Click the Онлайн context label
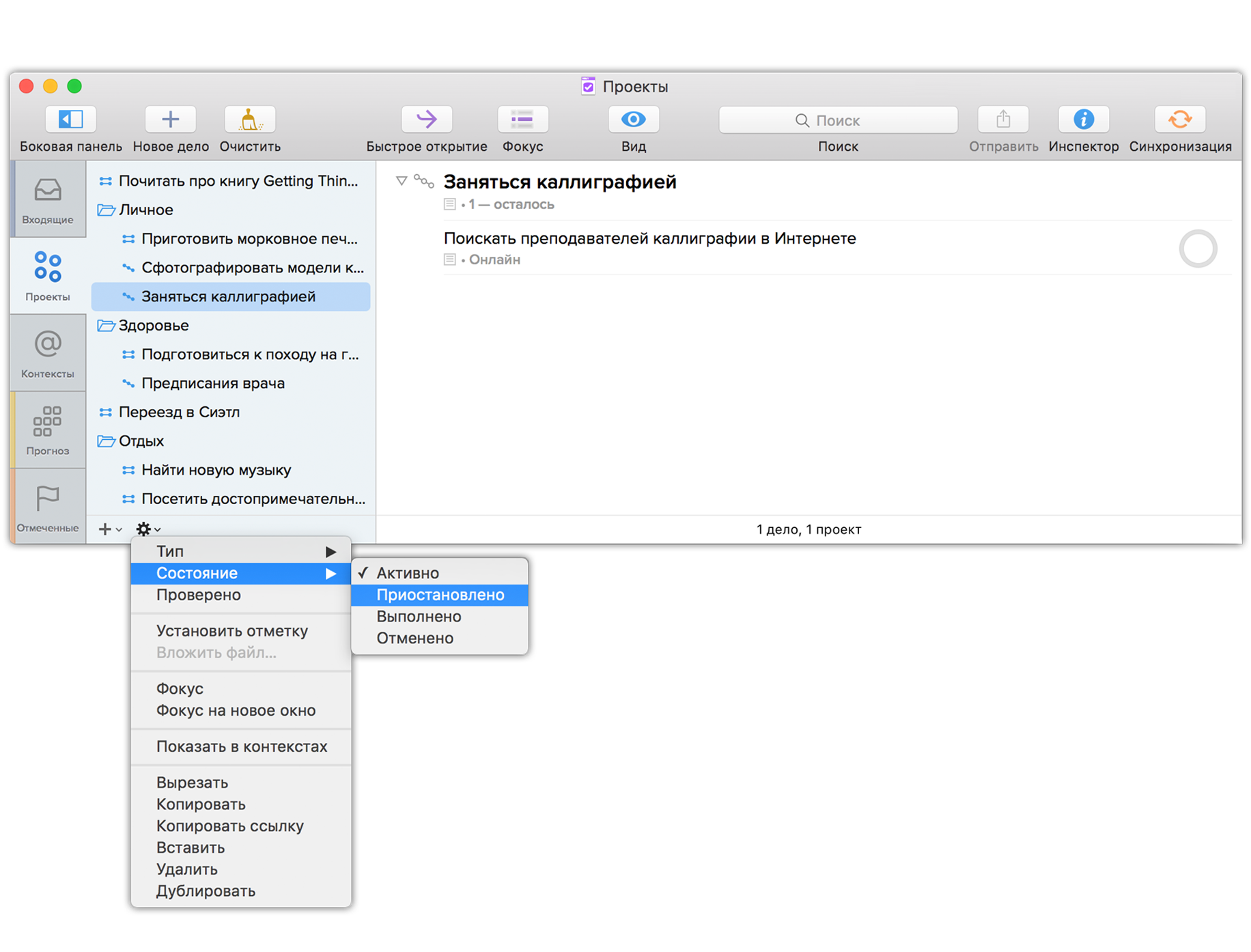This screenshot has width=1251, height=952. (x=494, y=260)
